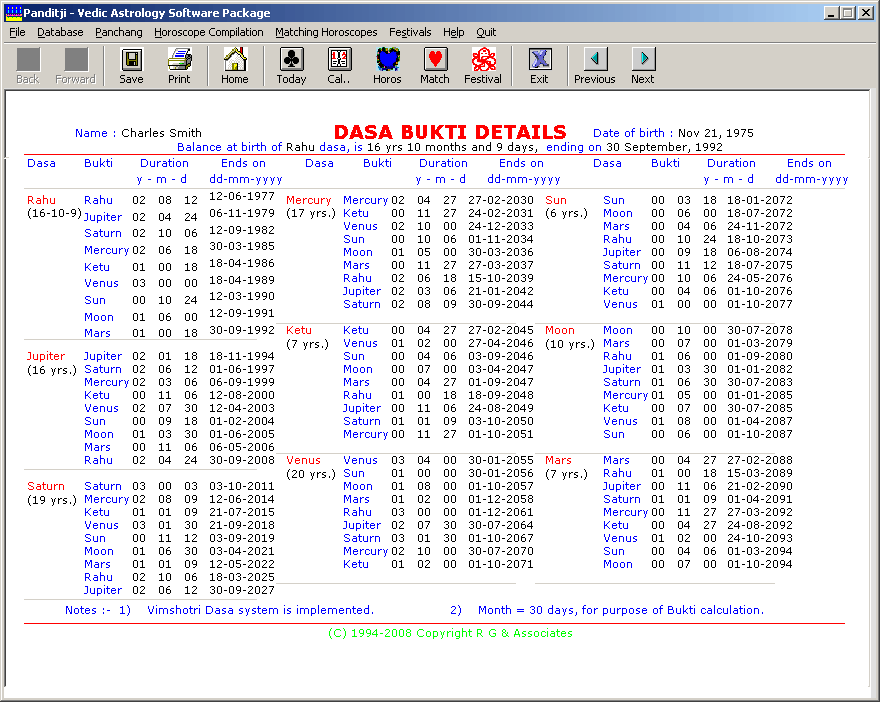Click end date 30-09-2027
Screen dimensions: 880x702
pos(242,590)
